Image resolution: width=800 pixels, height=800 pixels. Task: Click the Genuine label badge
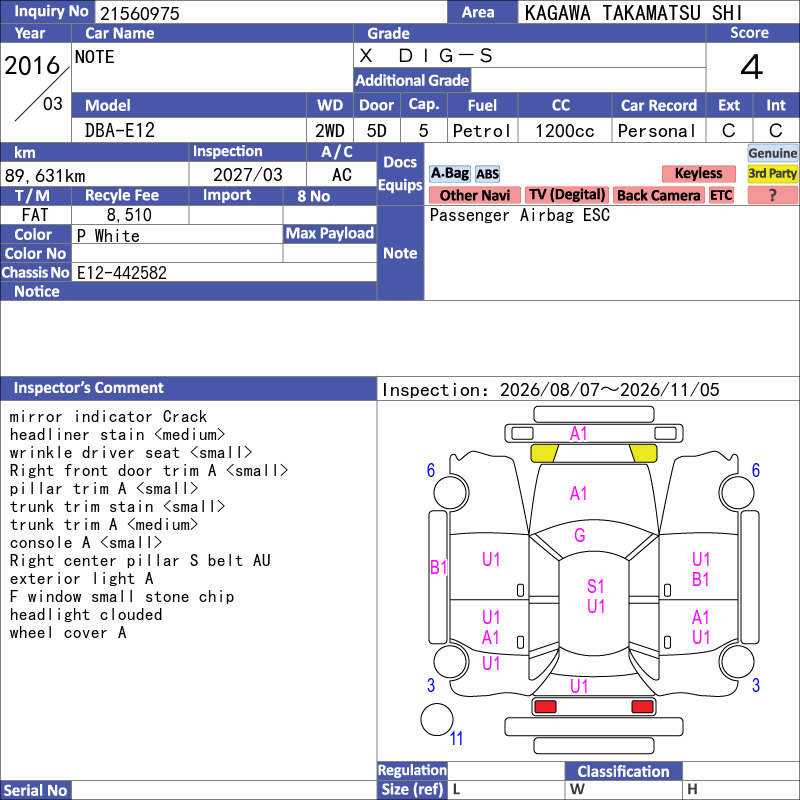tap(772, 153)
